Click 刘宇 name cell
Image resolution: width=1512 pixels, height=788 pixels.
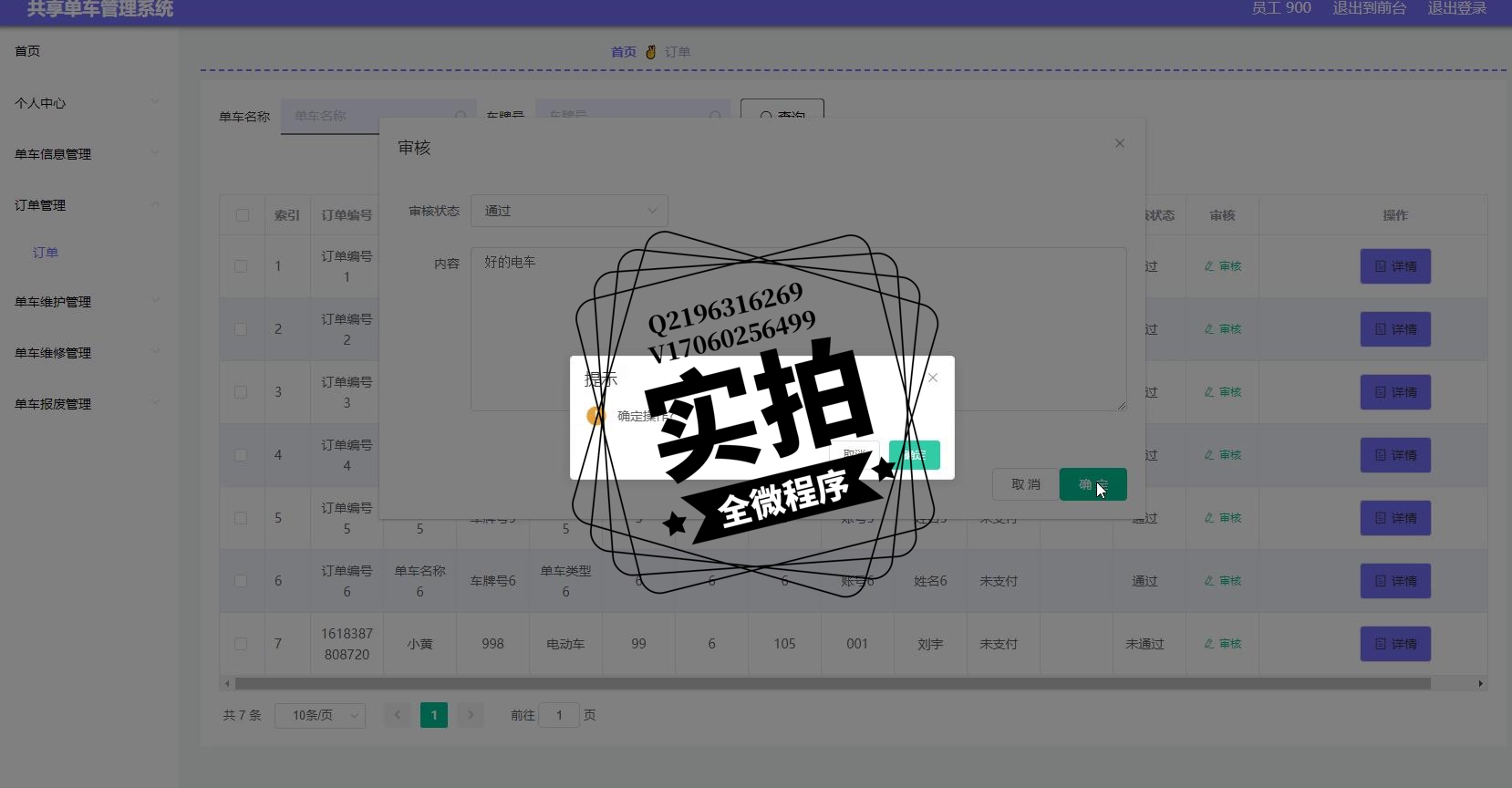tap(930, 644)
